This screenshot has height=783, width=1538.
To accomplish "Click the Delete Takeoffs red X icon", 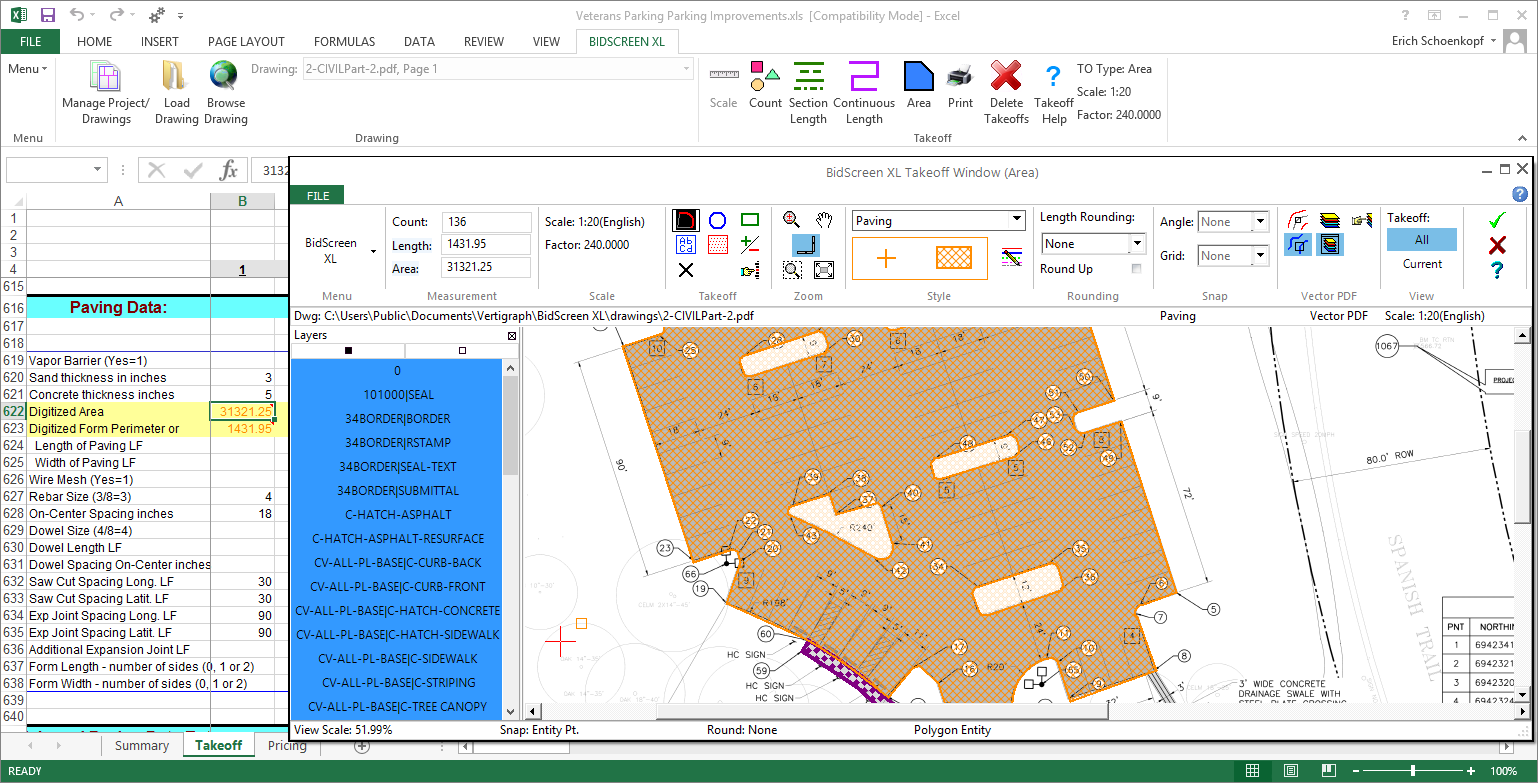I will (x=1006, y=92).
